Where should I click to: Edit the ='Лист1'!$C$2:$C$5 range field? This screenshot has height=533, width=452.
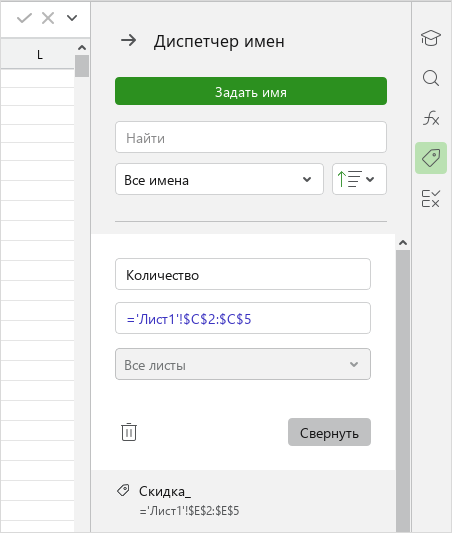(x=243, y=318)
